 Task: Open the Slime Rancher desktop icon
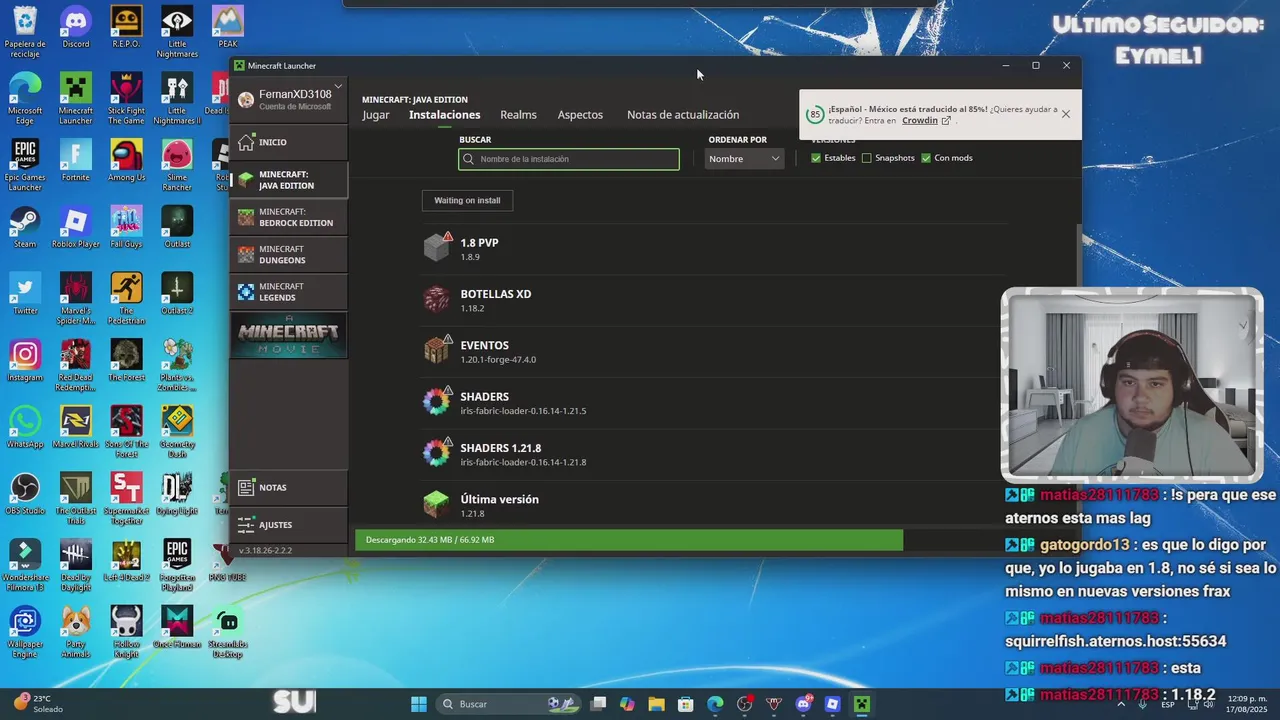pos(177,164)
